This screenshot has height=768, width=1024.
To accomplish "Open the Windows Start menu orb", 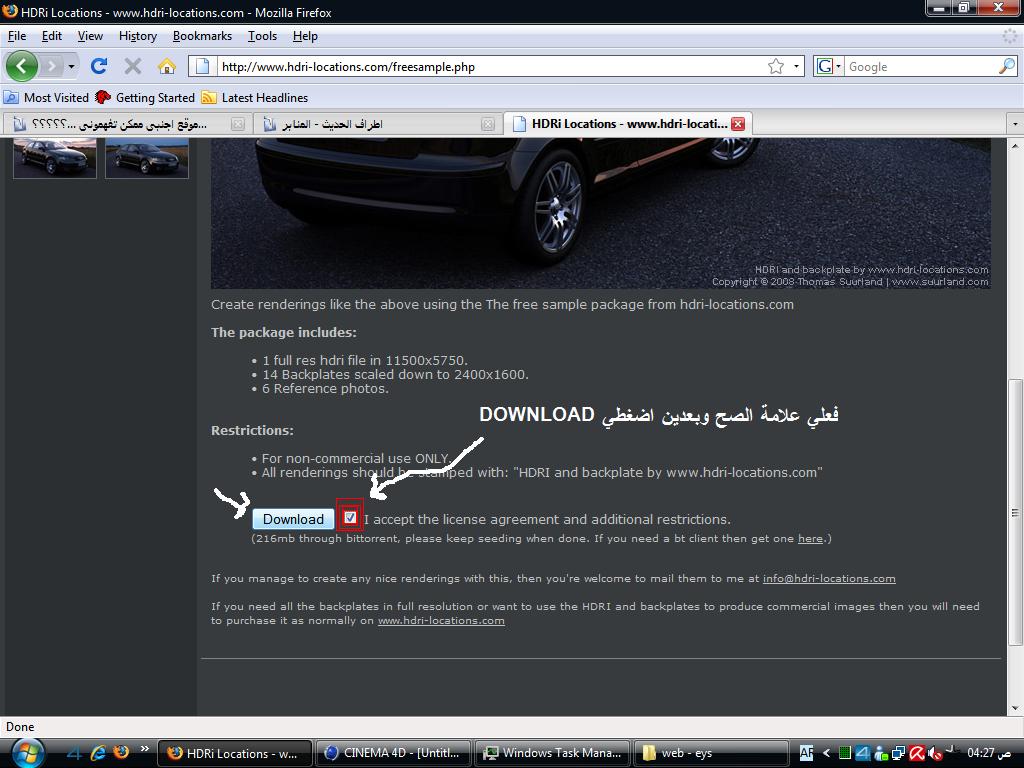I will 27,753.
